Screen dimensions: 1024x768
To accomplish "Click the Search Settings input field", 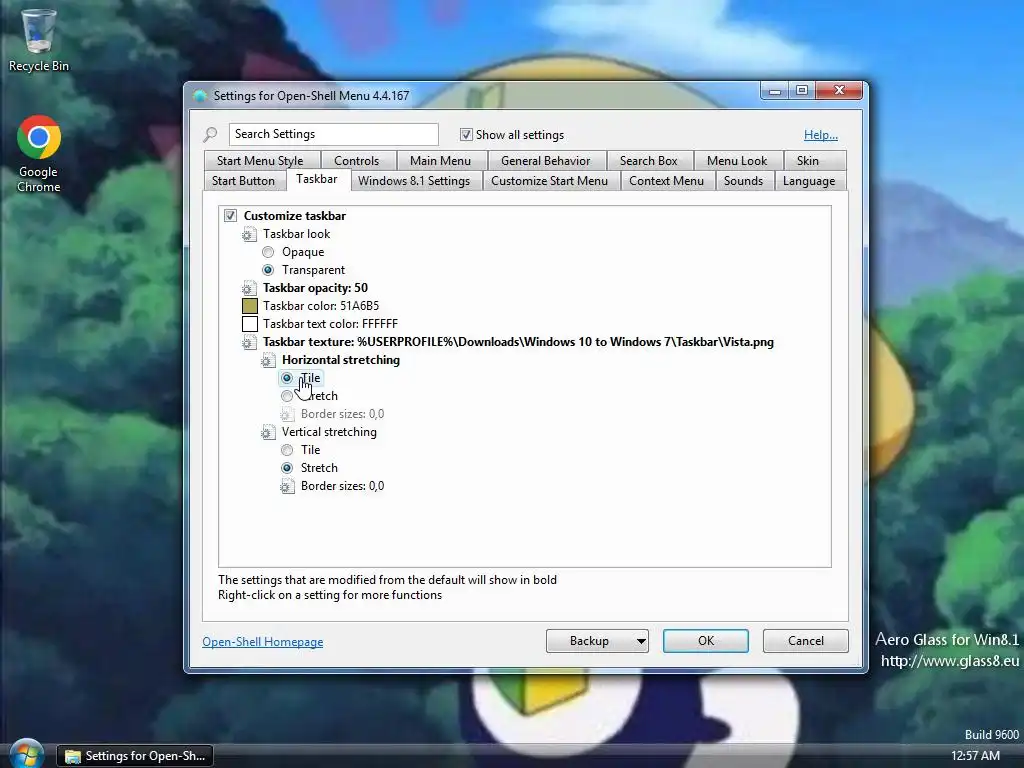I will coord(334,135).
